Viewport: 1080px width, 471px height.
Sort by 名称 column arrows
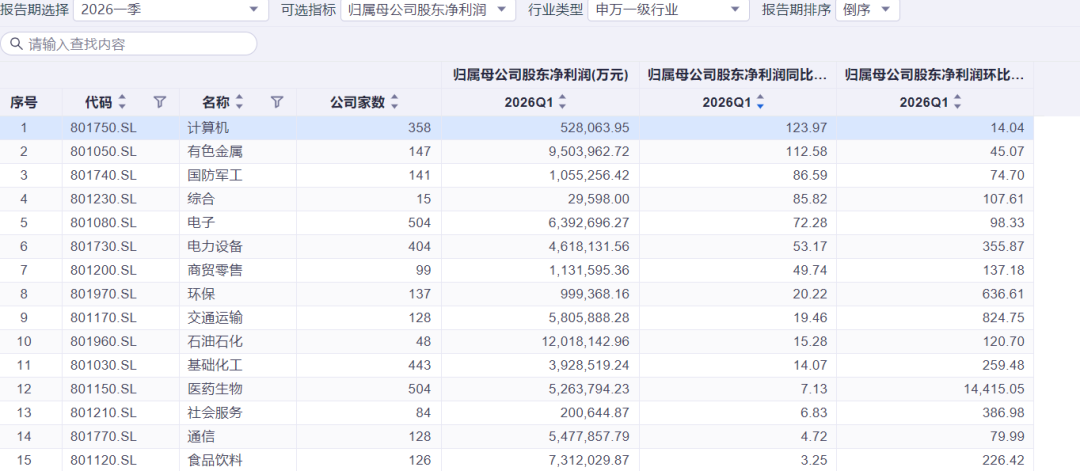(239, 103)
